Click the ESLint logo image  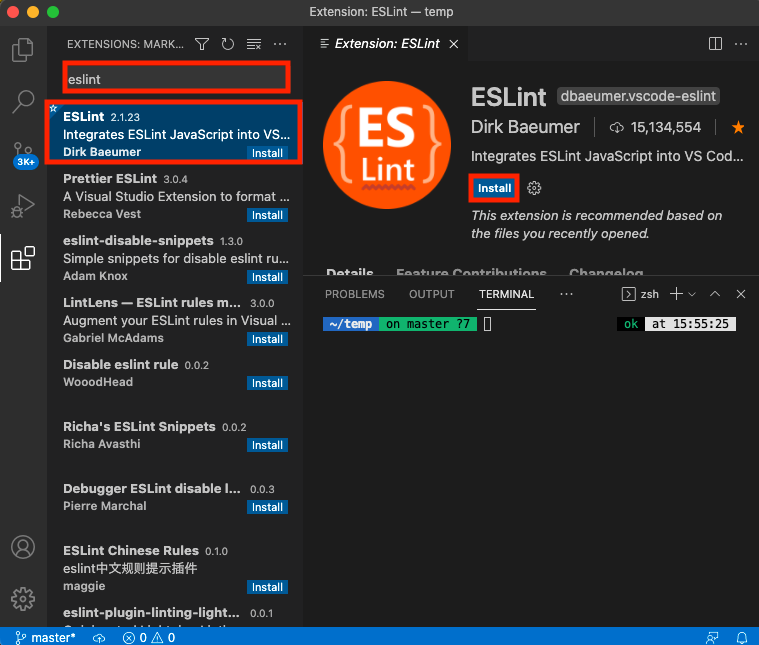[x=387, y=145]
